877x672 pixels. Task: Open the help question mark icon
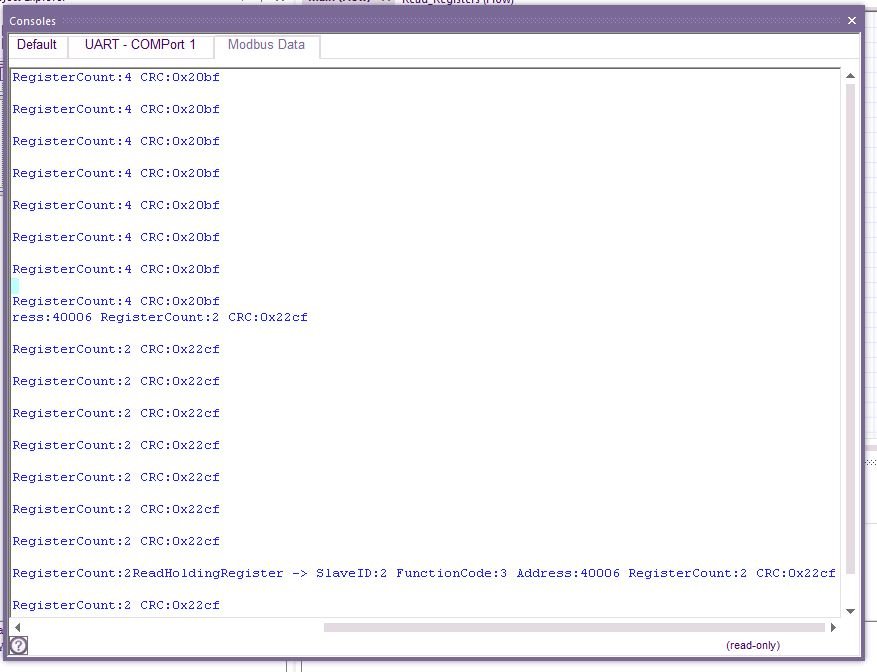pyautogui.click(x=18, y=645)
